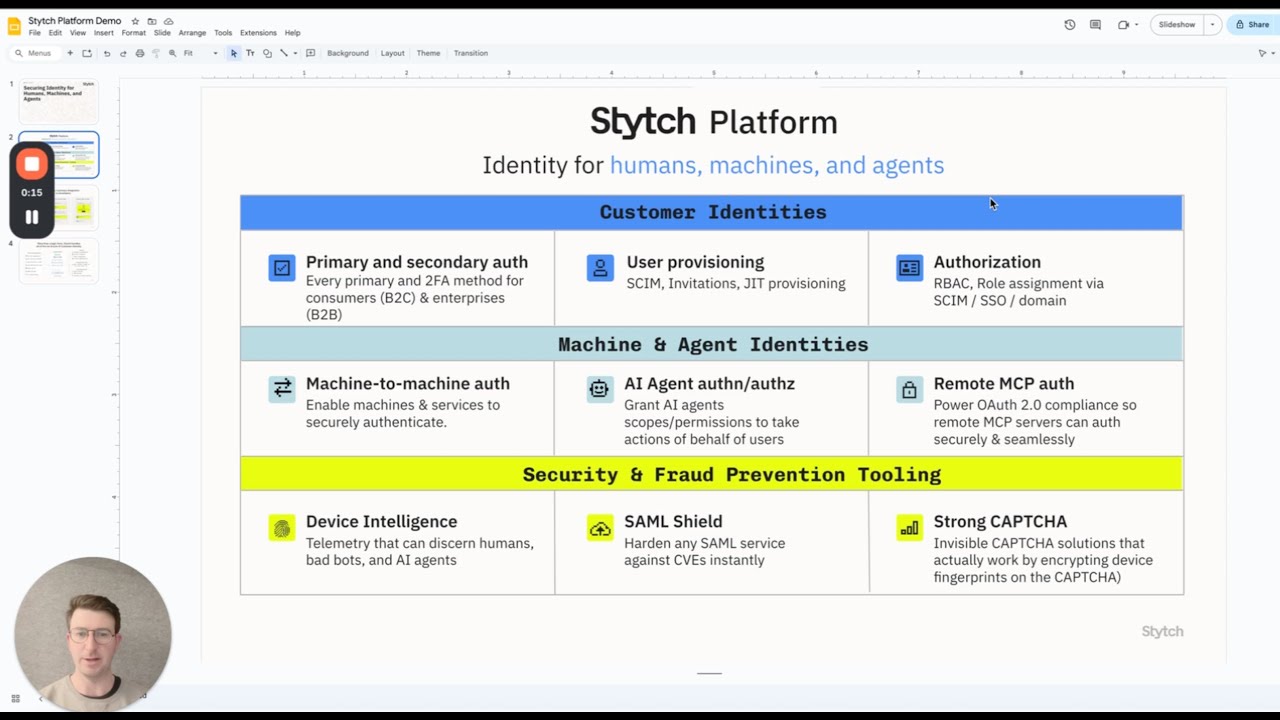This screenshot has height=720, width=1280.
Task: Select the Customer Identities header bar
Action: pyautogui.click(x=712, y=212)
